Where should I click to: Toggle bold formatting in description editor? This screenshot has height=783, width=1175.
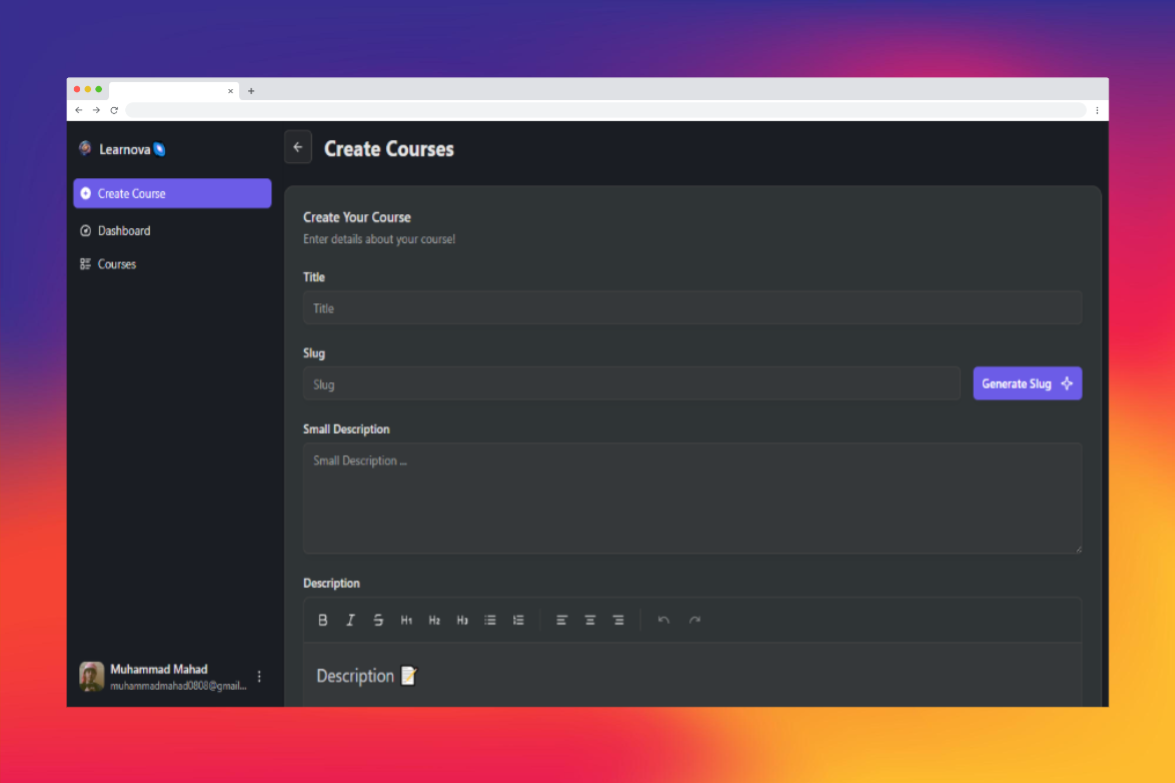click(x=323, y=620)
